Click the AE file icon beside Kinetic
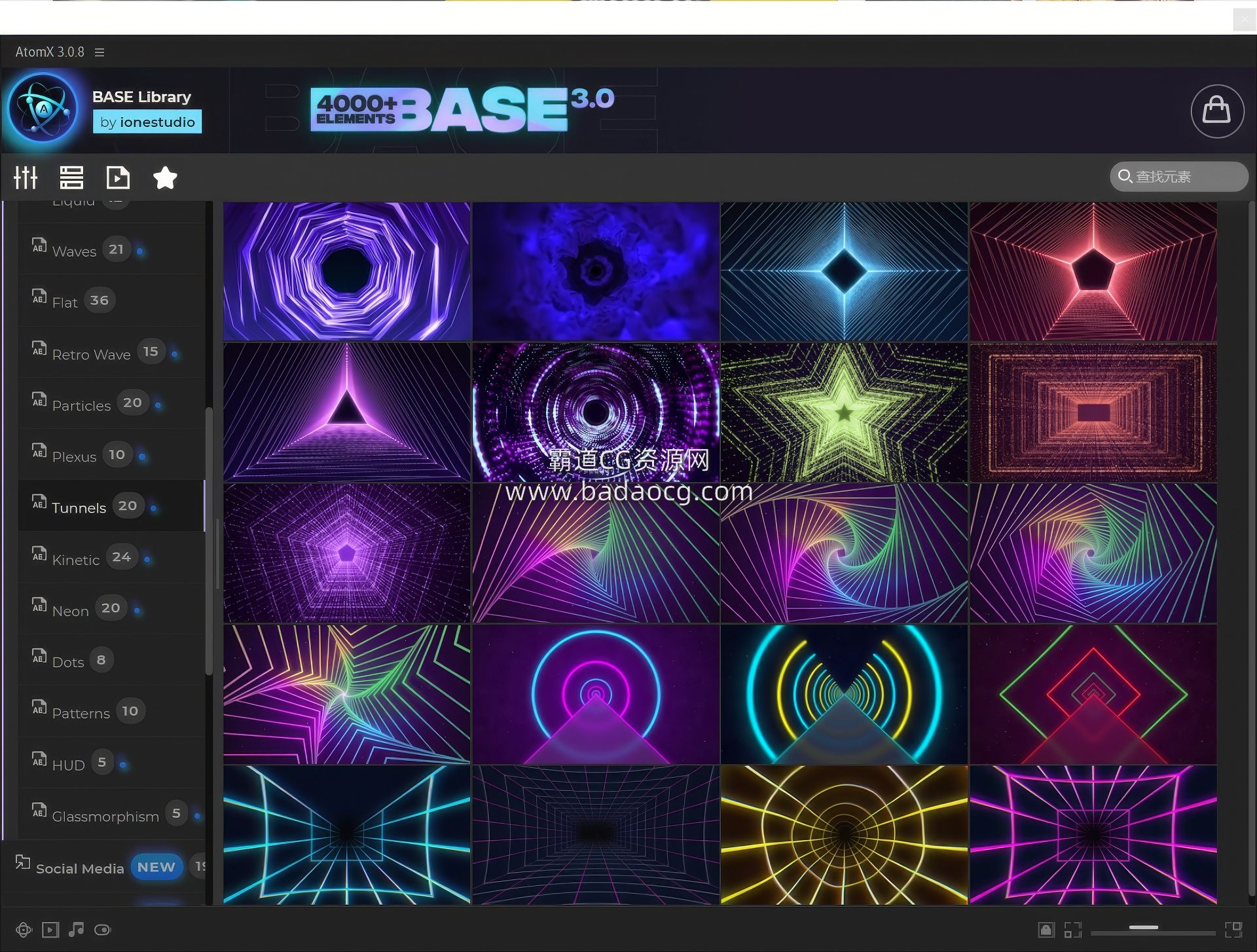1257x952 pixels. (39, 553)
